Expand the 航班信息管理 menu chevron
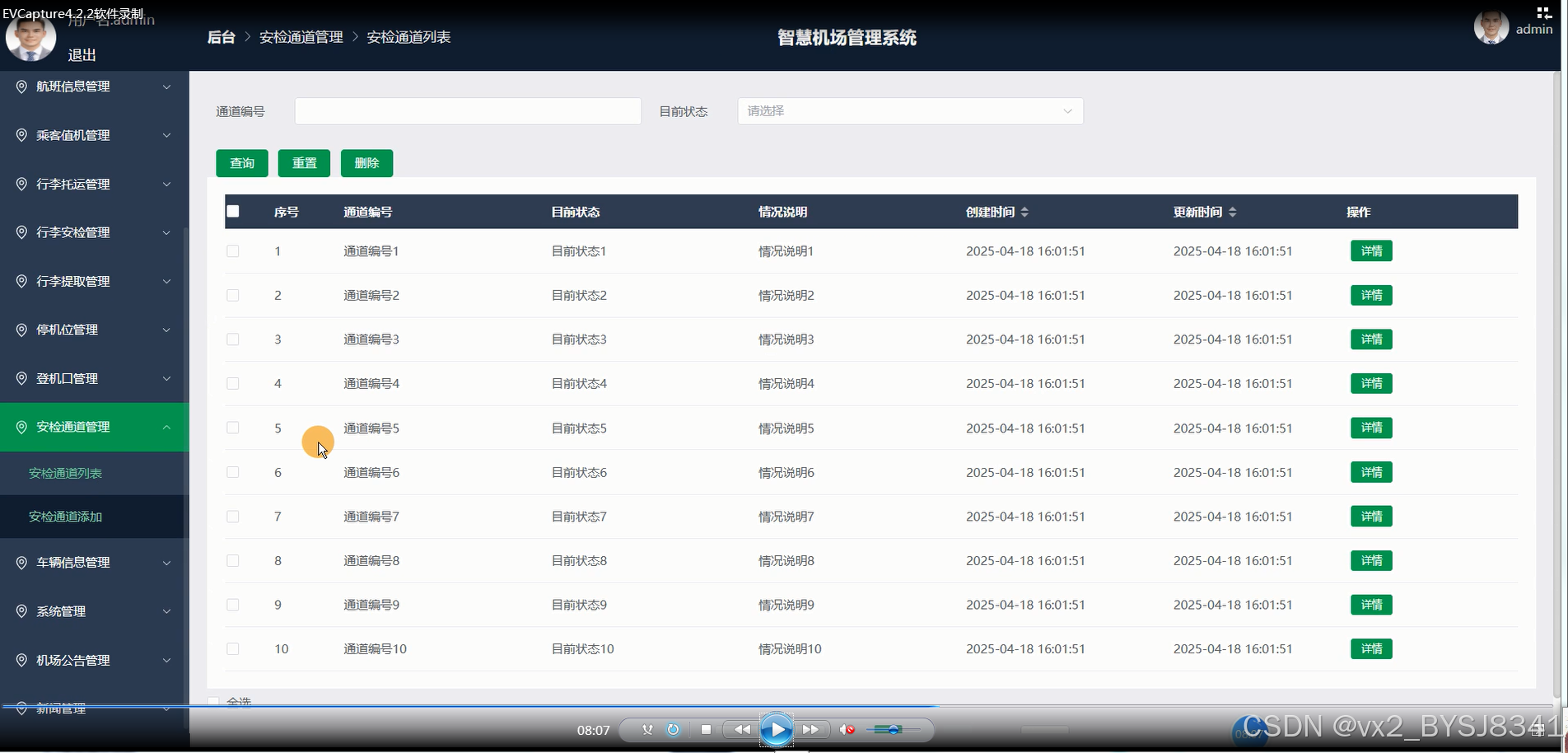This screenshot has width=1568, height=753. pyautogui.click(x=166, y=87)
